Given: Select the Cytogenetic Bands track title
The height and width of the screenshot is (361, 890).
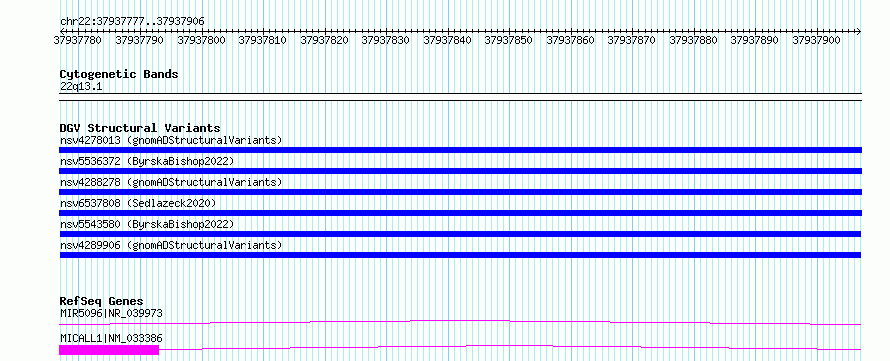Looking at the screenshot, I should 119,74.
